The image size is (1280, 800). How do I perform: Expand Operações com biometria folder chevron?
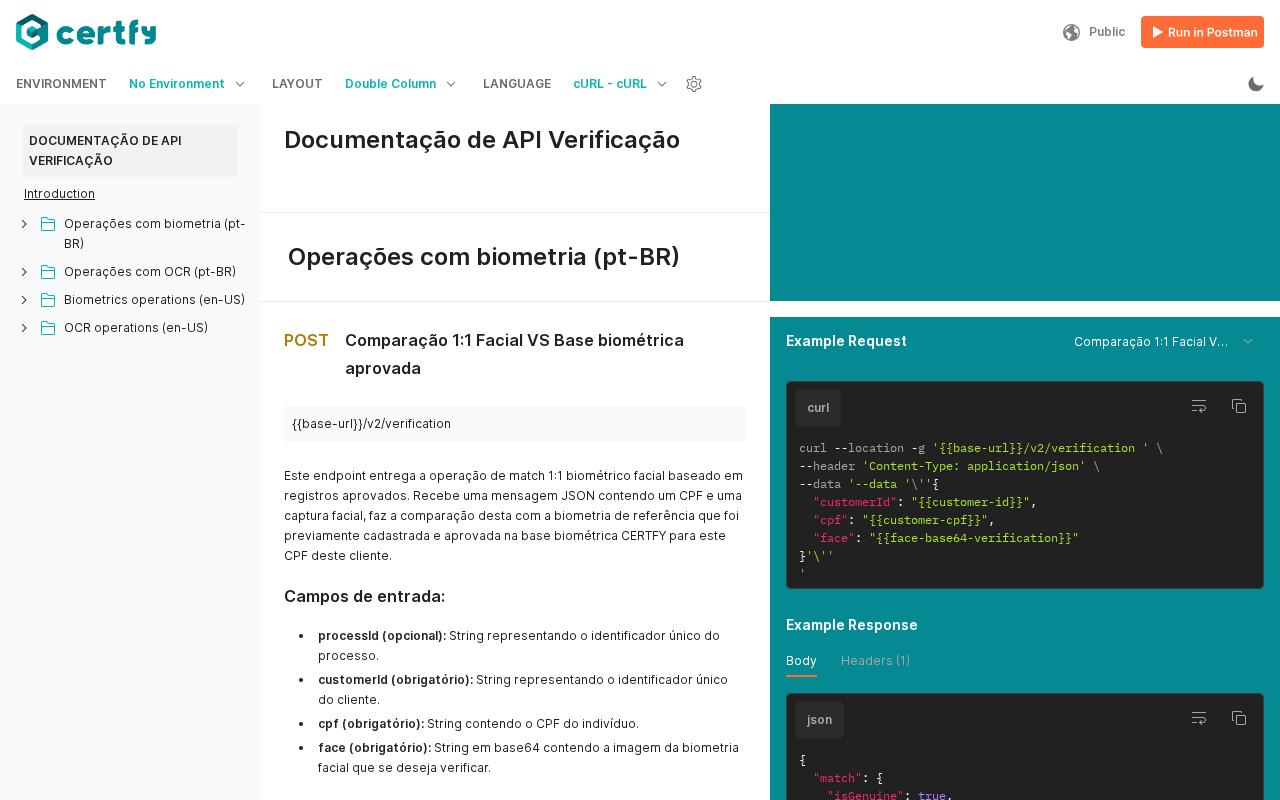(x=24, y=224)
